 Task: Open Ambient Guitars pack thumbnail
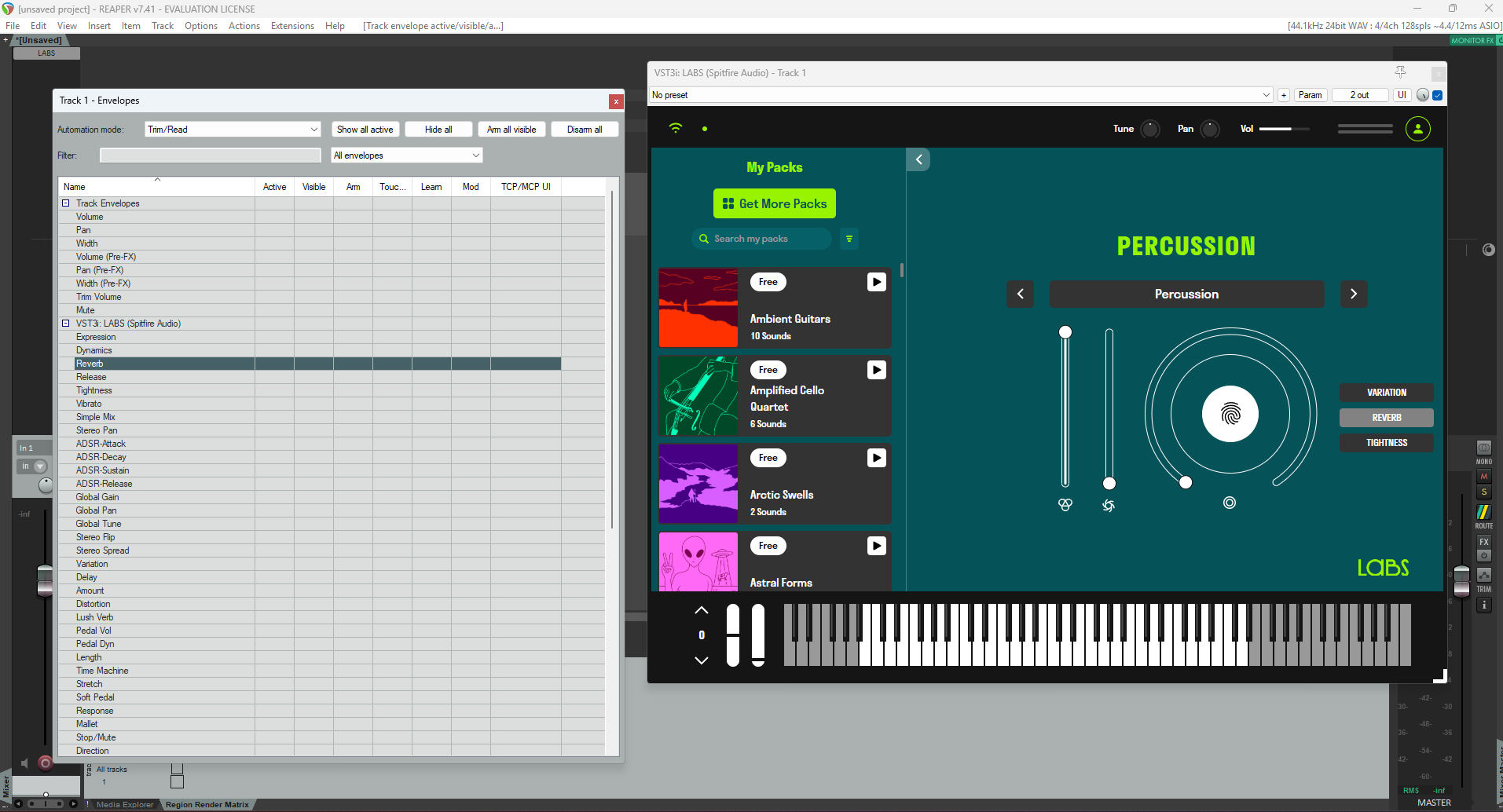698,308
